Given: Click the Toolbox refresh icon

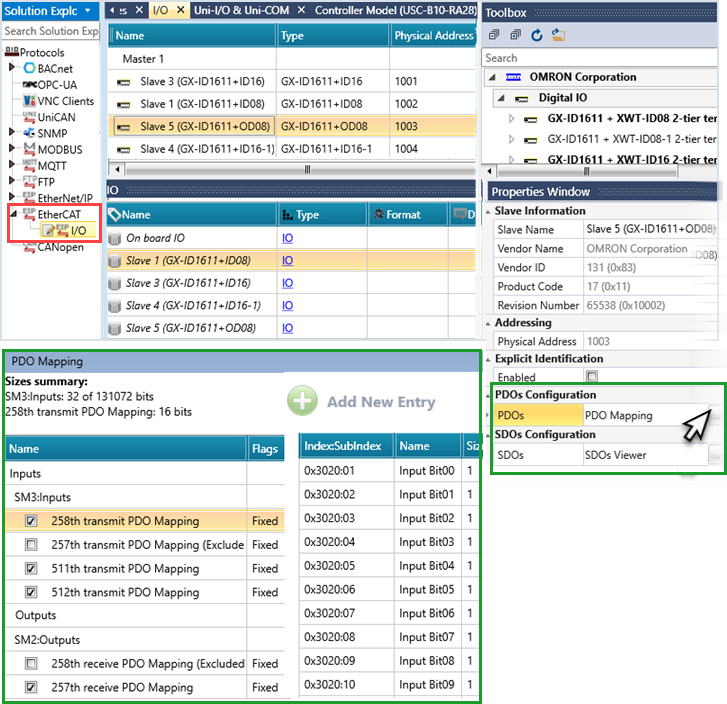Looking at the screenshot, I should click(x=537, y=35).
